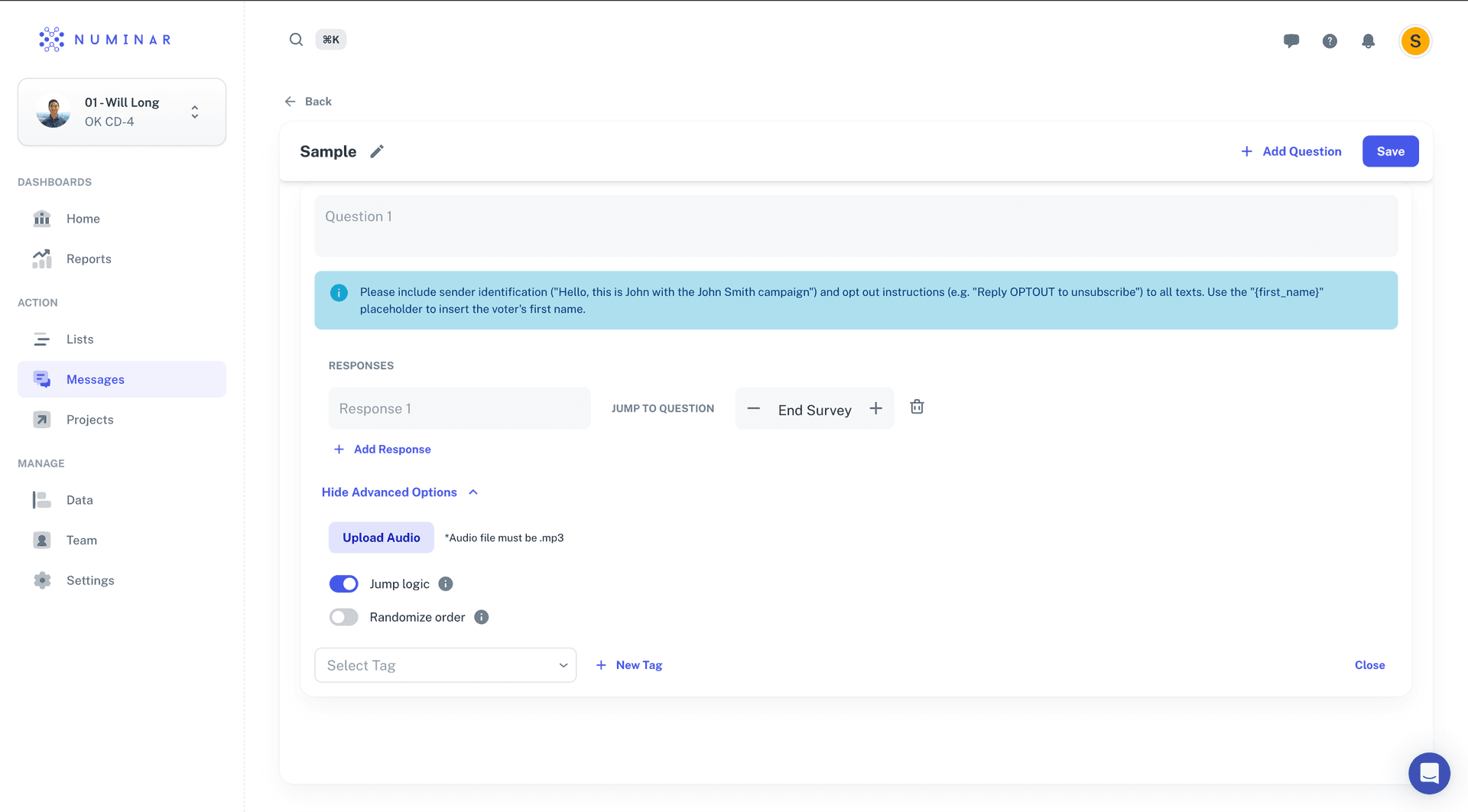Open Lists in sidebar
Image resolution: width=1468 pixels, height=812 pixels.
point(122,339)
